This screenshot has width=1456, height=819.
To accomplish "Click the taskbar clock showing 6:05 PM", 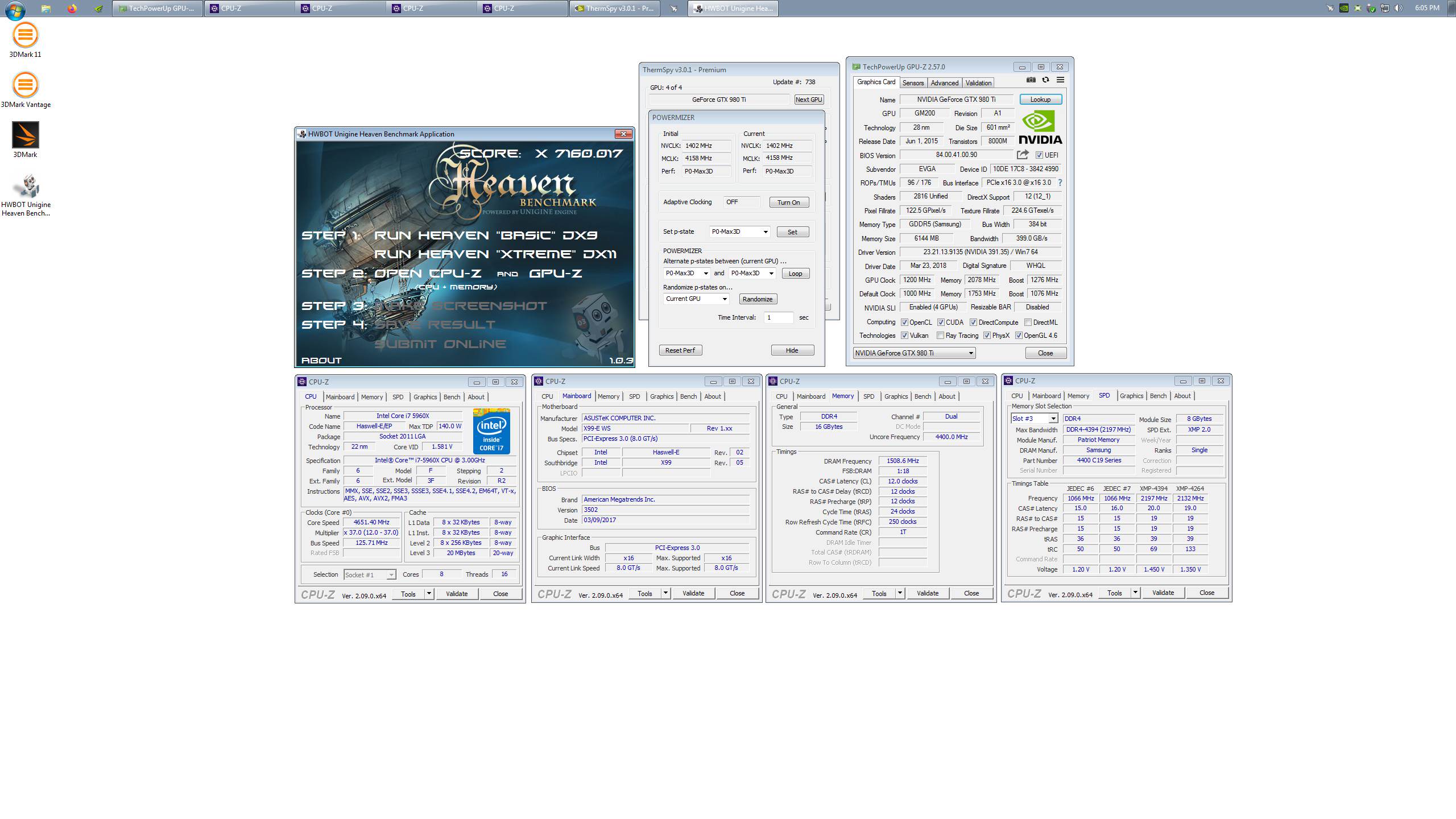I will (x=1427, y=8).
